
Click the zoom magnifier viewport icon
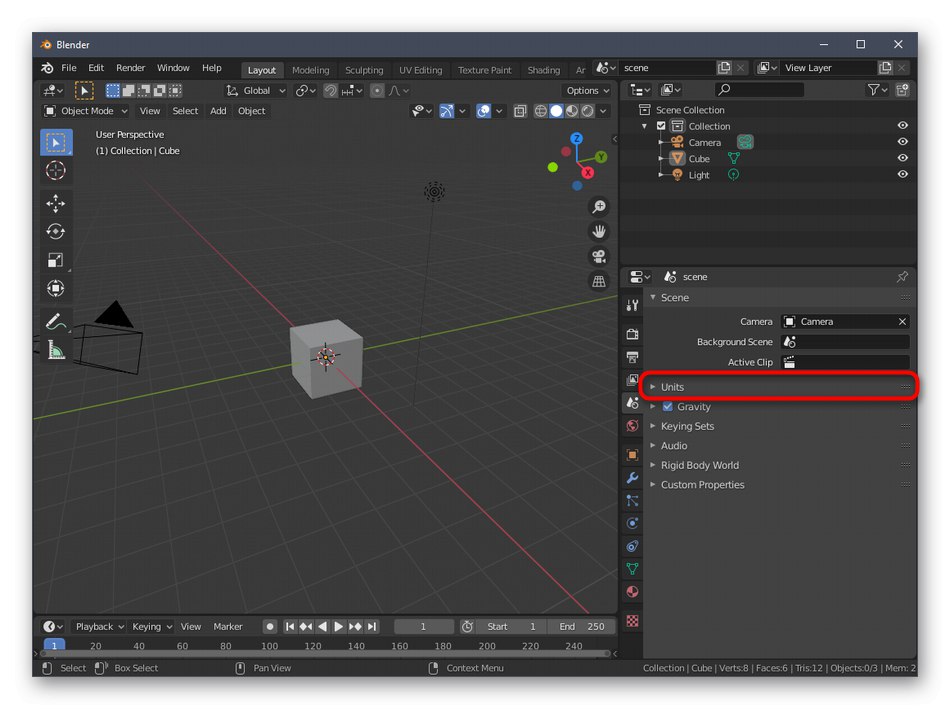point(599,207)
